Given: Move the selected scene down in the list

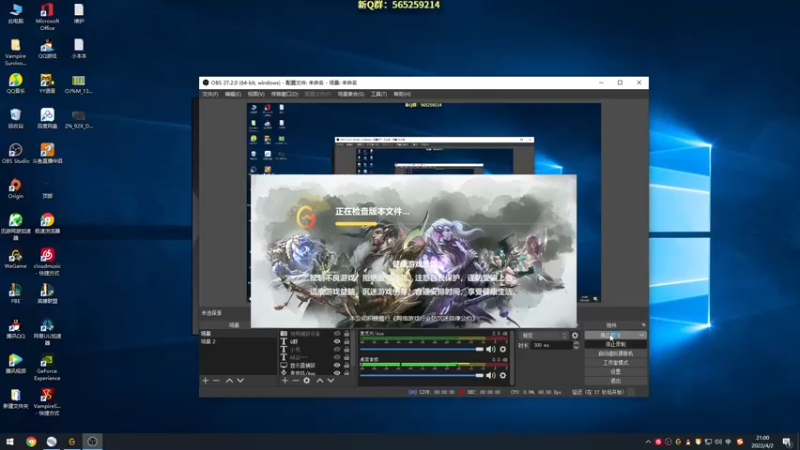Looking at the screenshot, I should pos(240,381).
